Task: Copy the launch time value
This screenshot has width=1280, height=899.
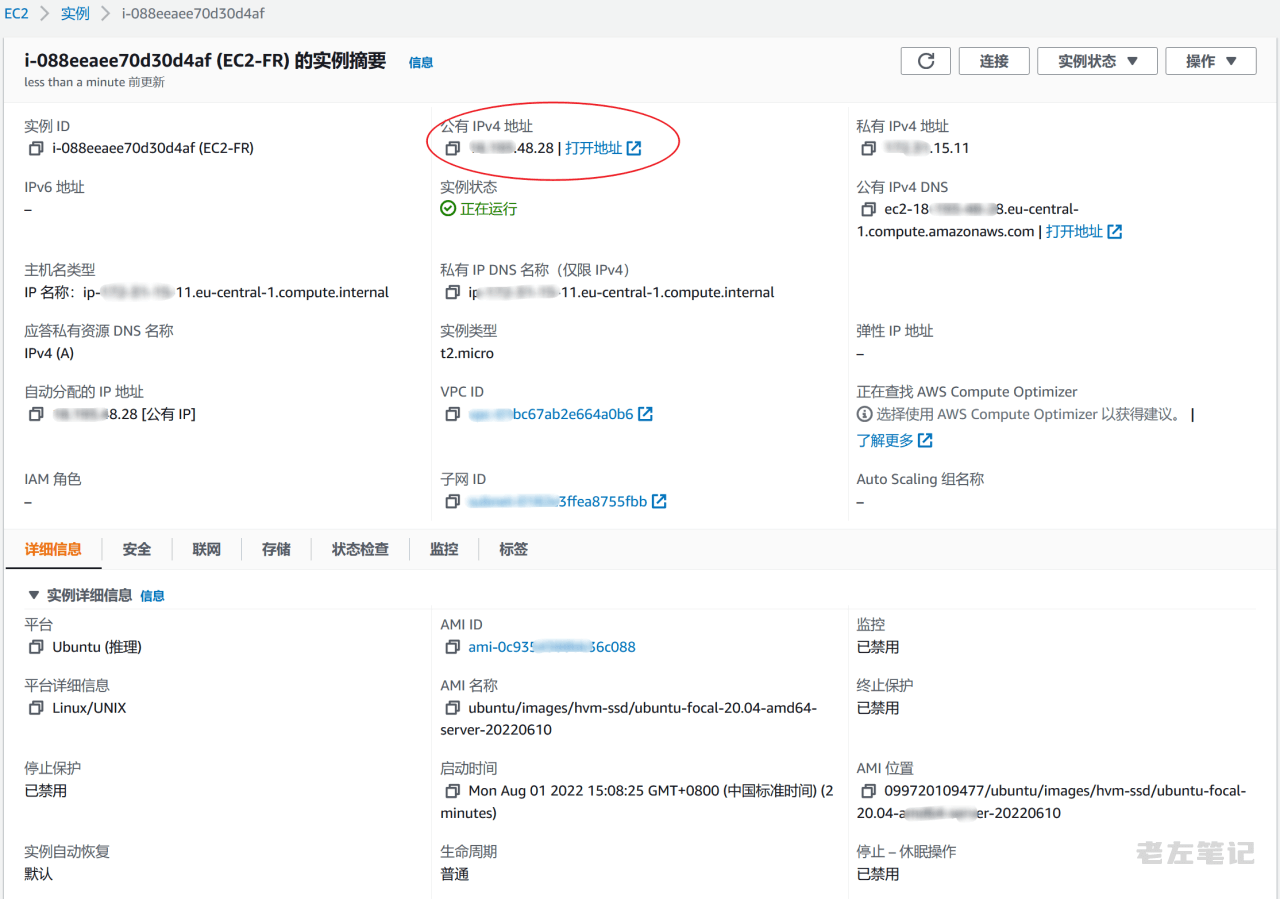Action: point(453,791)
